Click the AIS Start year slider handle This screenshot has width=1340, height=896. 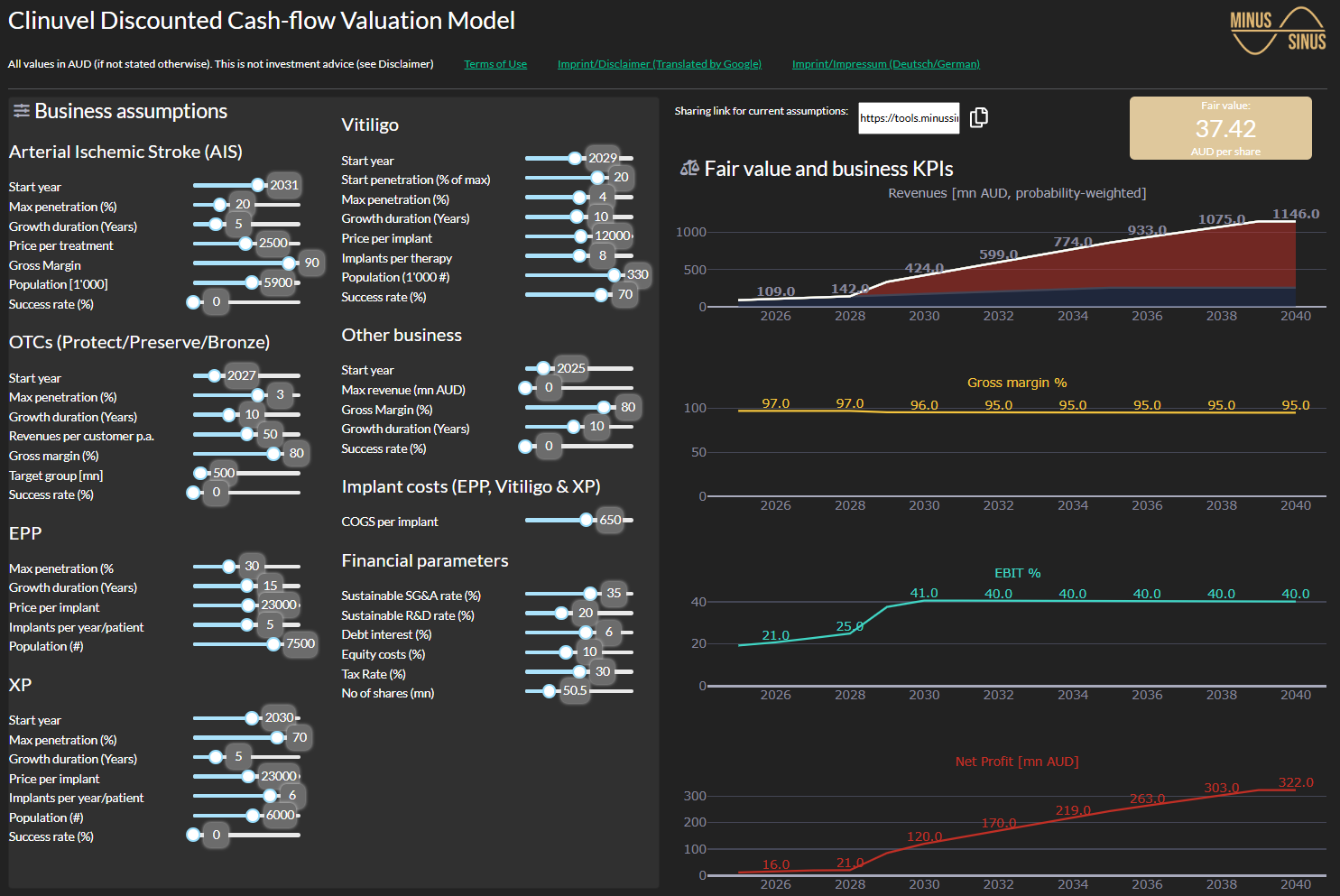click(258, 185)
